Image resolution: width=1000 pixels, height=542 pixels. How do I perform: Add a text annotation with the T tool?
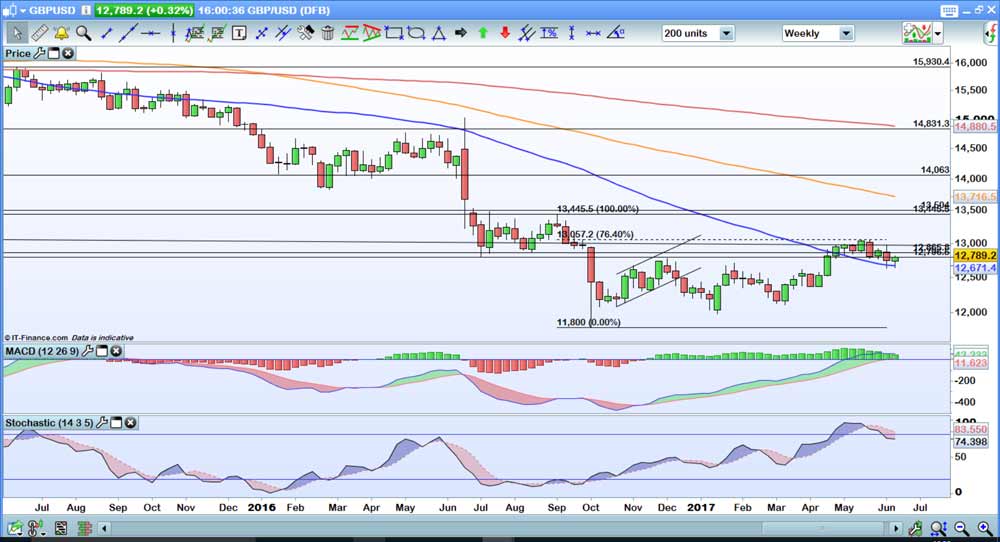[239, 33]
